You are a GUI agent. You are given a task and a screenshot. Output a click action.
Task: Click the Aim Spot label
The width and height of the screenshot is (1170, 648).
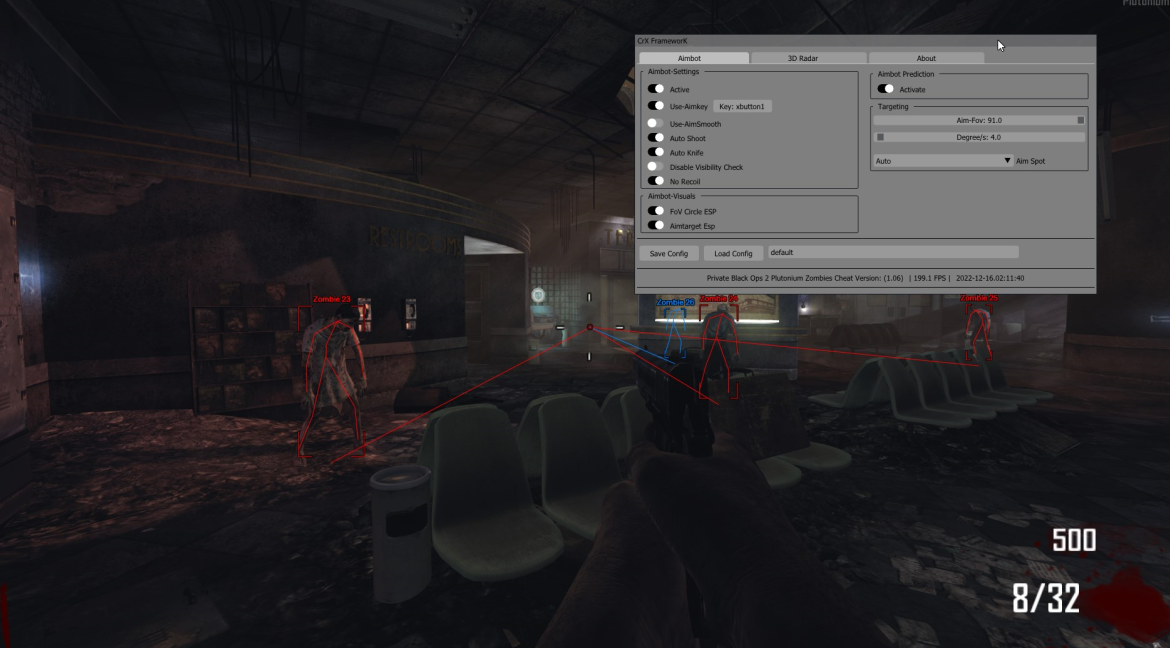[x=1030, y=161]
